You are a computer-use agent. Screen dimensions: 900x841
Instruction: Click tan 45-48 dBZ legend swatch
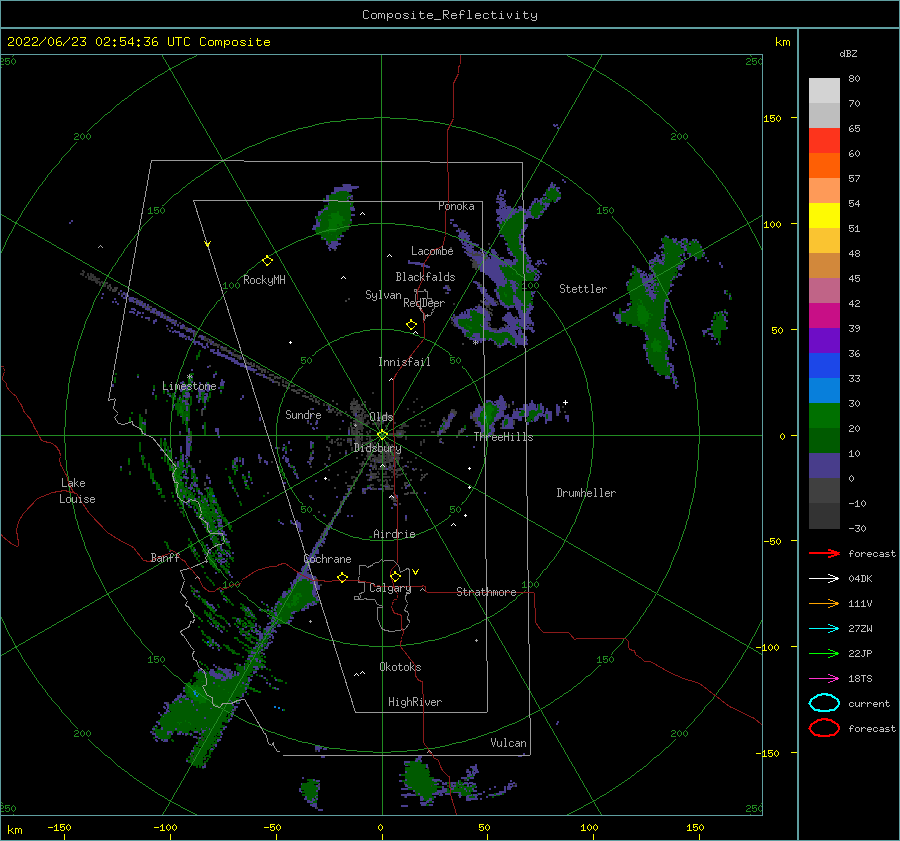(x=824, y=266)
